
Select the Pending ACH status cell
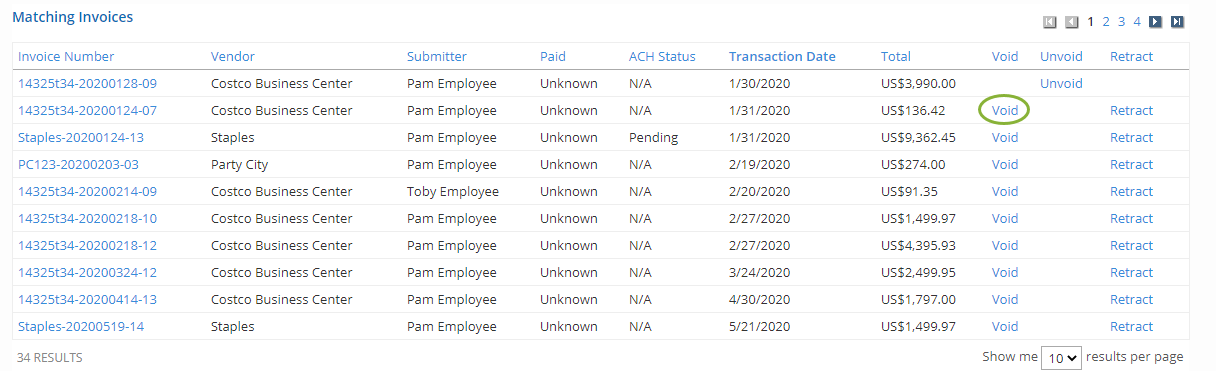click(x=653, y=137)
